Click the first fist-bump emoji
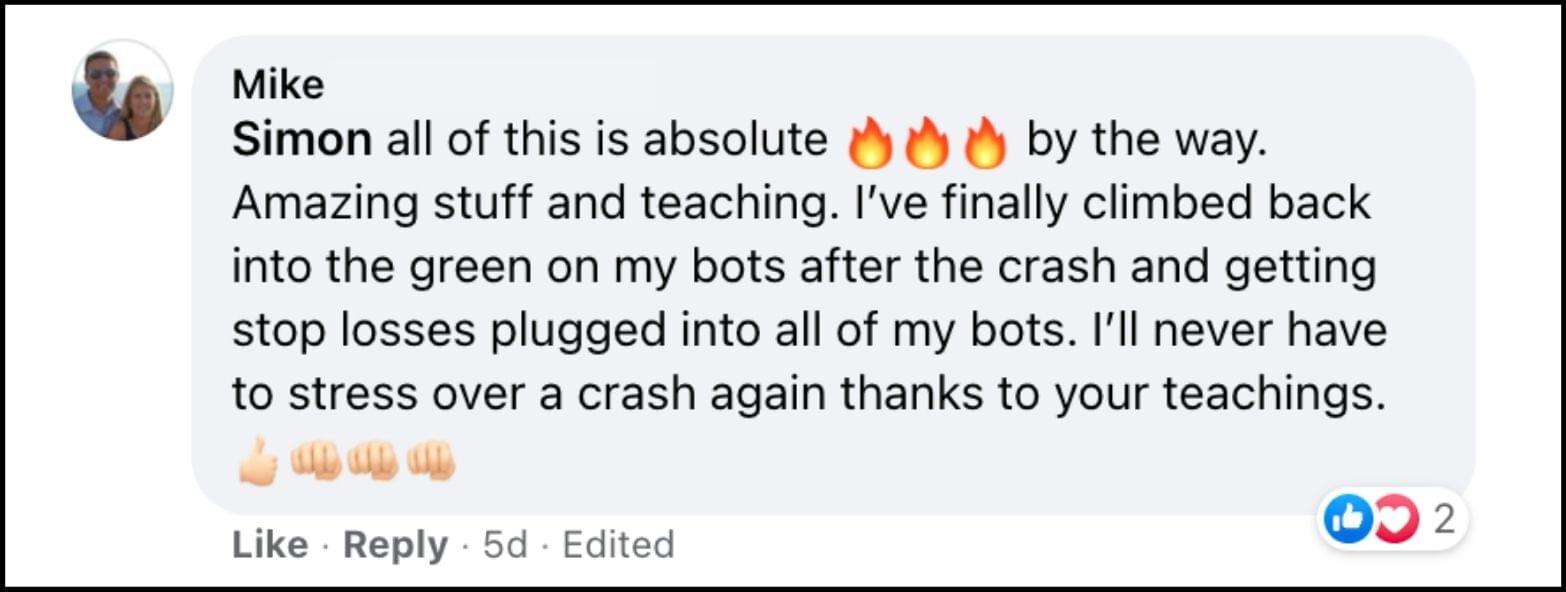 tap(314, 460)
